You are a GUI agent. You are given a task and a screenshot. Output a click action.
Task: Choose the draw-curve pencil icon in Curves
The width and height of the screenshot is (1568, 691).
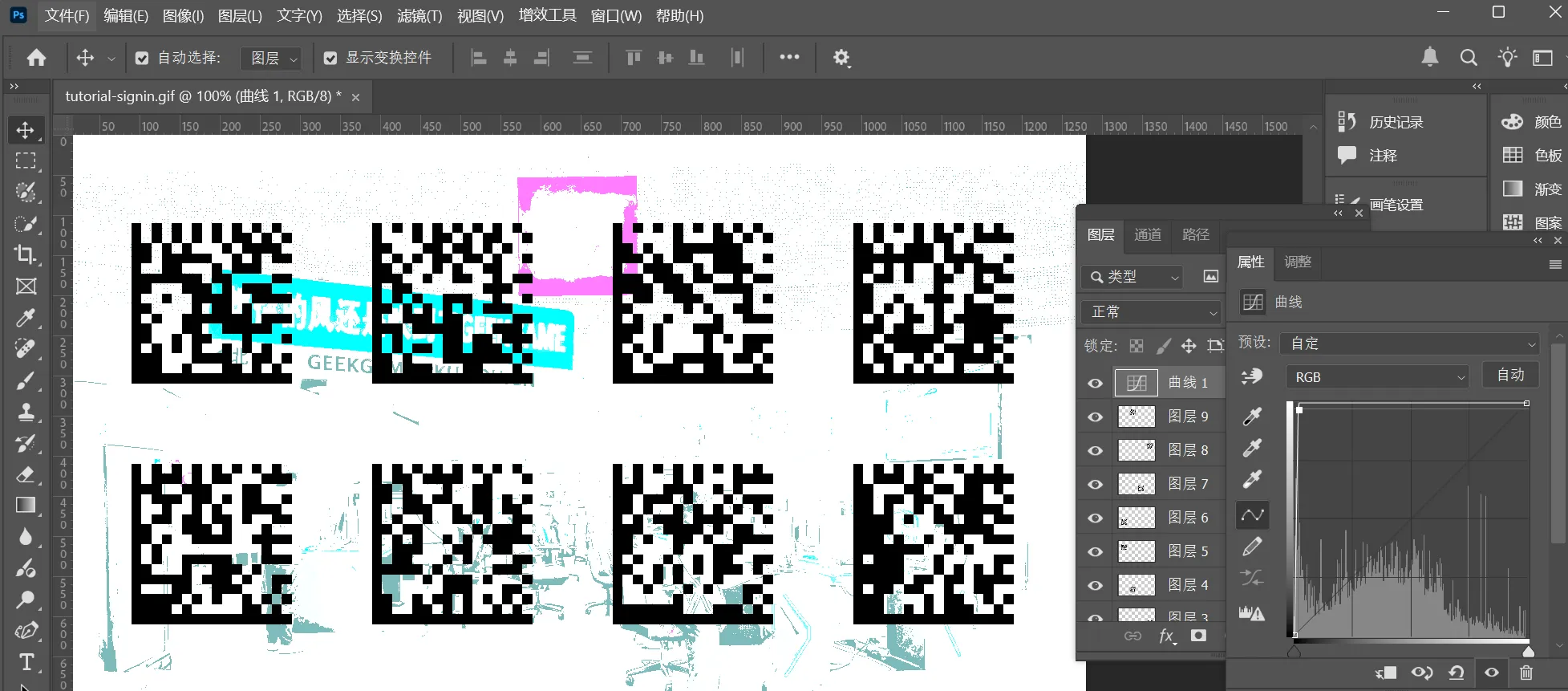coord(1252,547)
